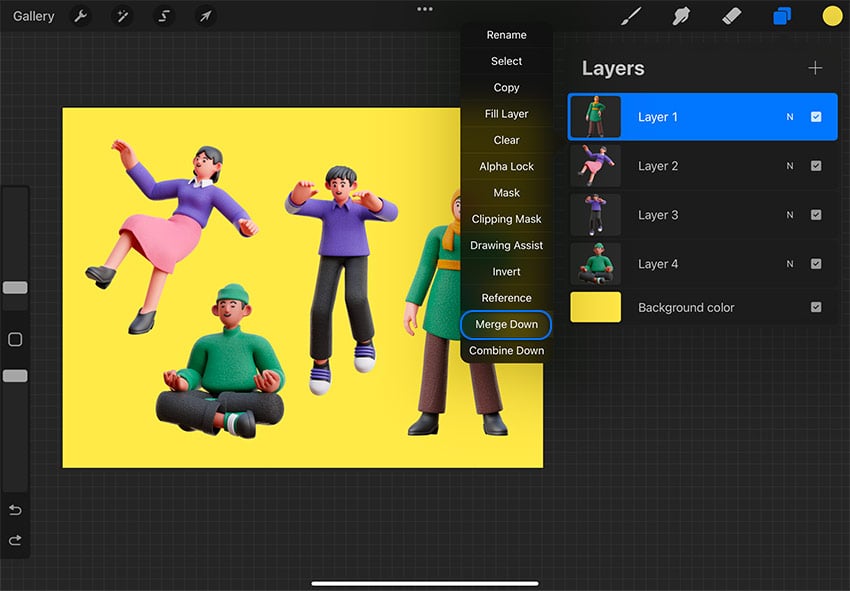
Task: Open blend mode options for Layer 1
Action: coord(789,117)
